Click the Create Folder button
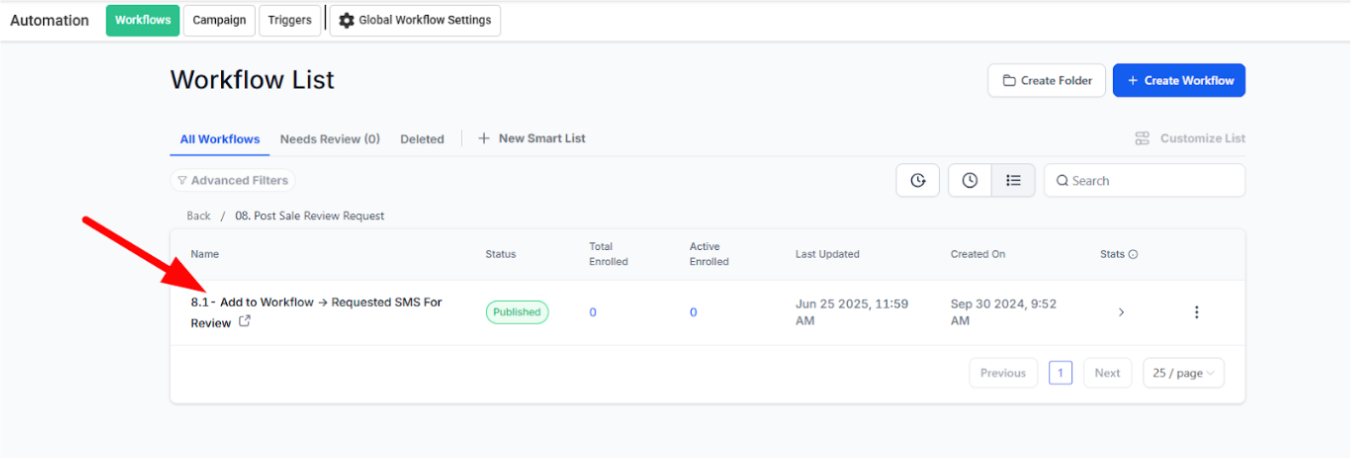 coord(1047,80)
